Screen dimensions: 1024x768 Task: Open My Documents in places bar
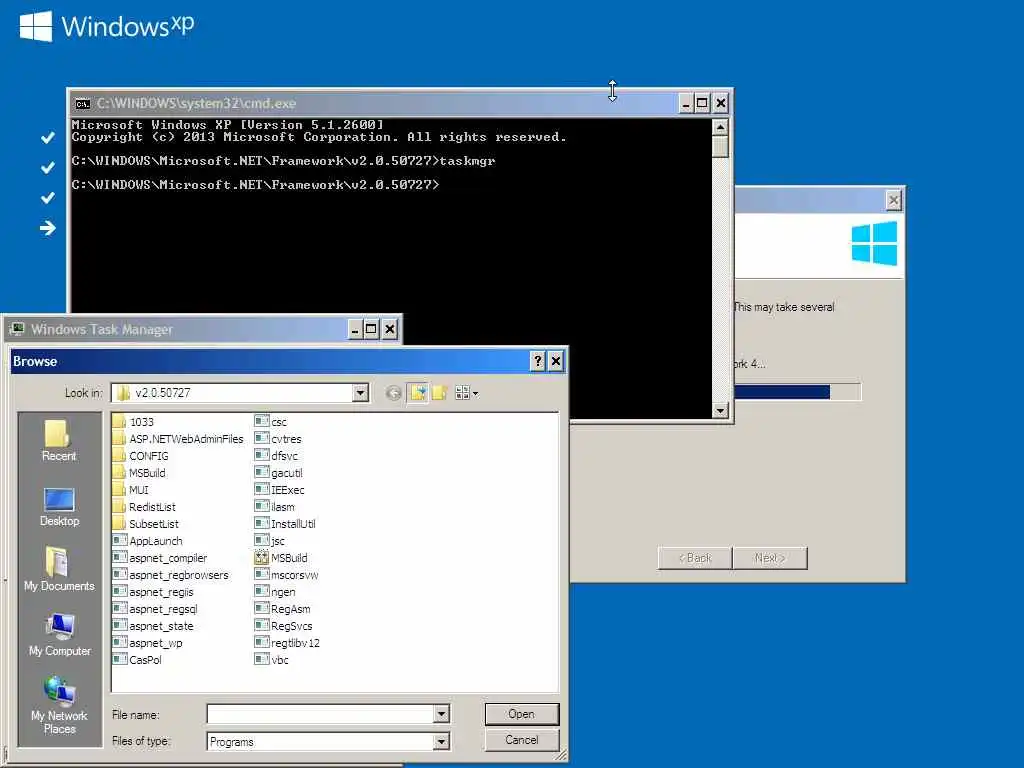(x=59, y=569)
